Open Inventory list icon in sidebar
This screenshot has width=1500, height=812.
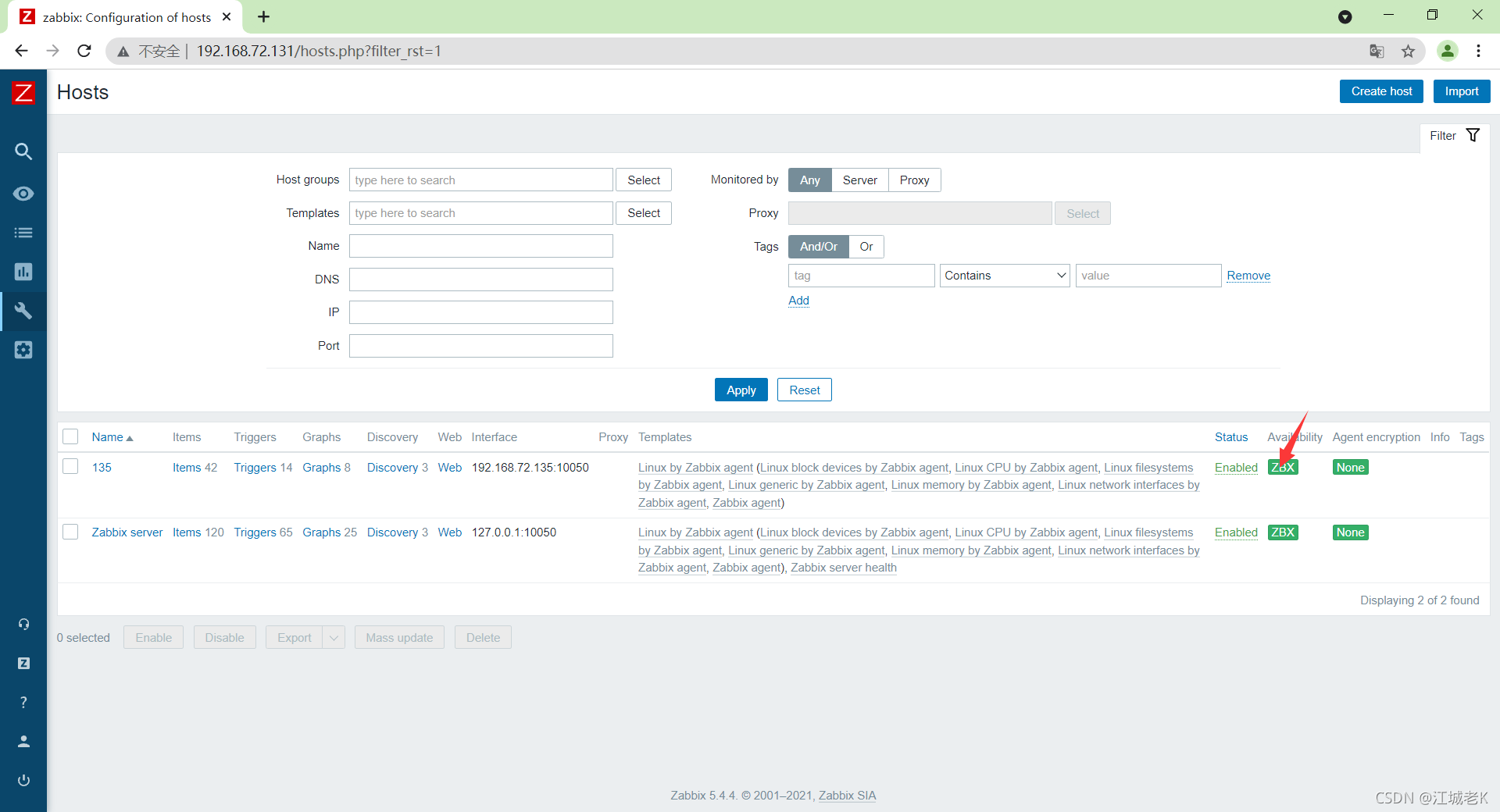(23, 233)
